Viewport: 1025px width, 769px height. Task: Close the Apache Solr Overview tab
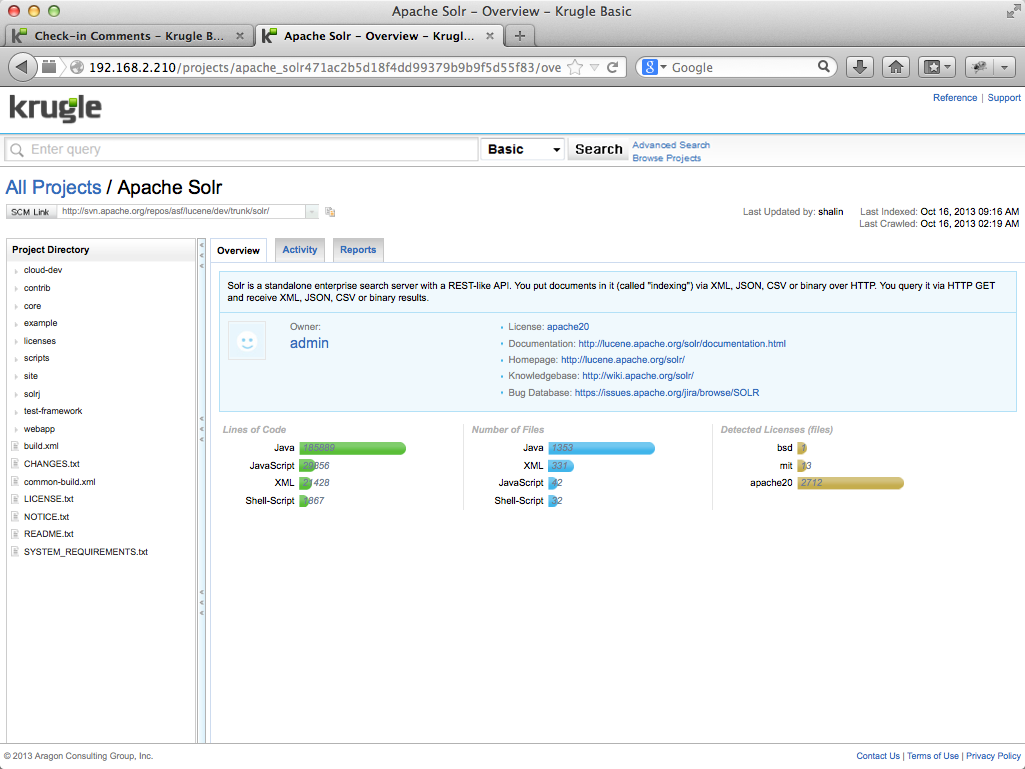(x=490, y=36)
